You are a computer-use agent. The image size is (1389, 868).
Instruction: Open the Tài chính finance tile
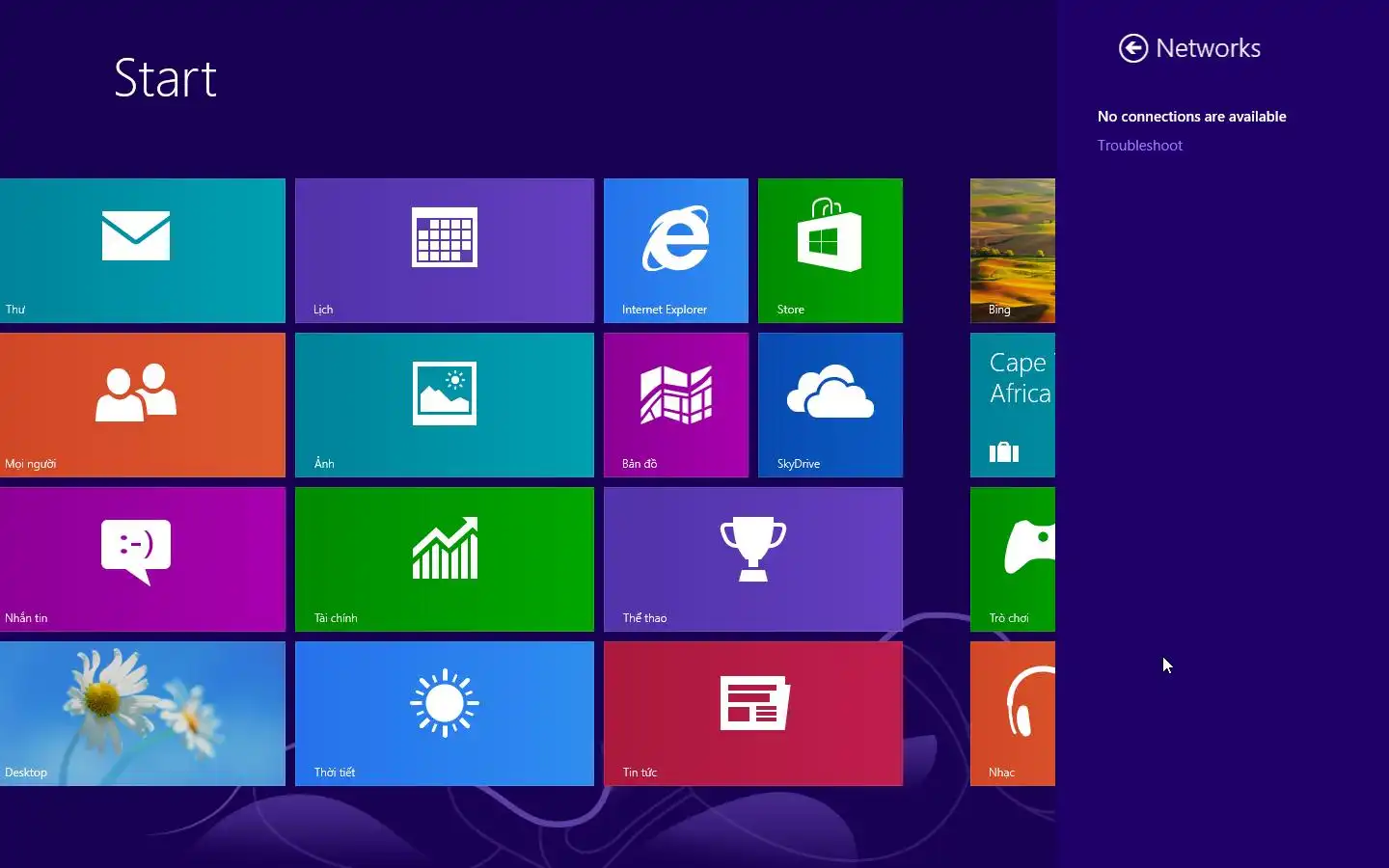[445, 559]
